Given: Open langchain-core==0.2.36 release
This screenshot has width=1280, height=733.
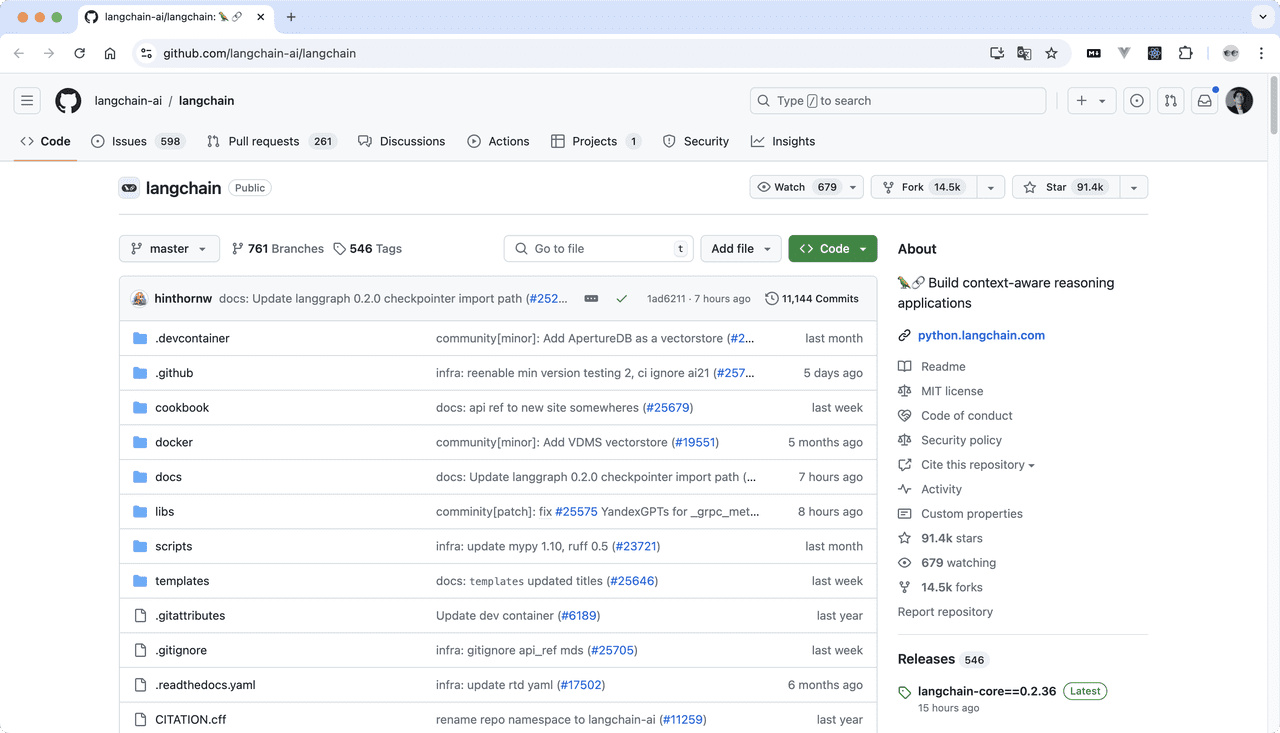Looking at the screenshot, I should pos(987,691).
